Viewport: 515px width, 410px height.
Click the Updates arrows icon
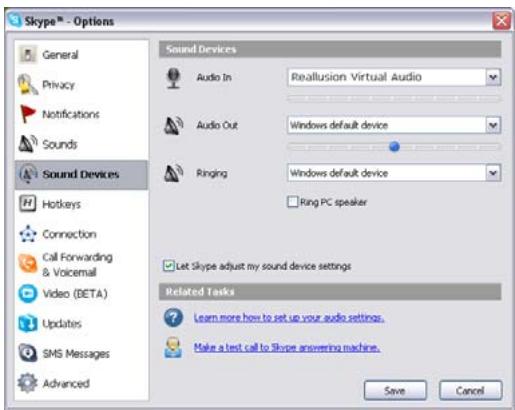[28, 323]
